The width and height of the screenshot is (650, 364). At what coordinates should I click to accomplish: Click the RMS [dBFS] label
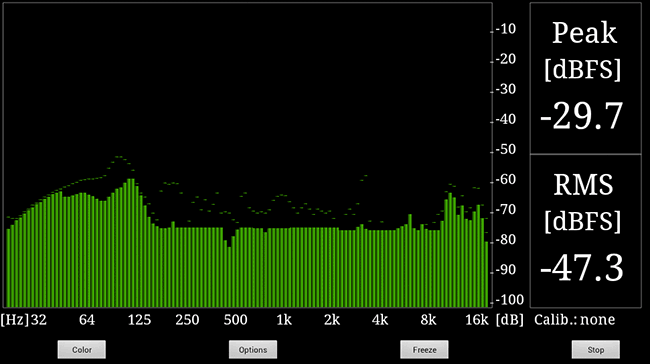coord(584,203)
